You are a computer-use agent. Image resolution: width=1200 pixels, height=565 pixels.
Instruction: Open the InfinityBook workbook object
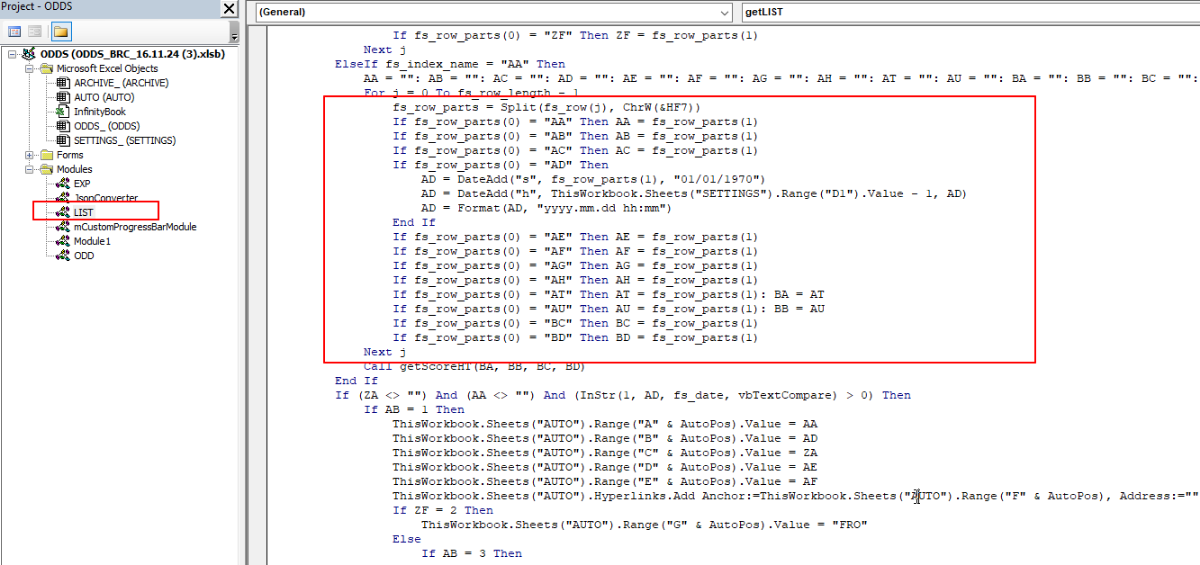99,112
